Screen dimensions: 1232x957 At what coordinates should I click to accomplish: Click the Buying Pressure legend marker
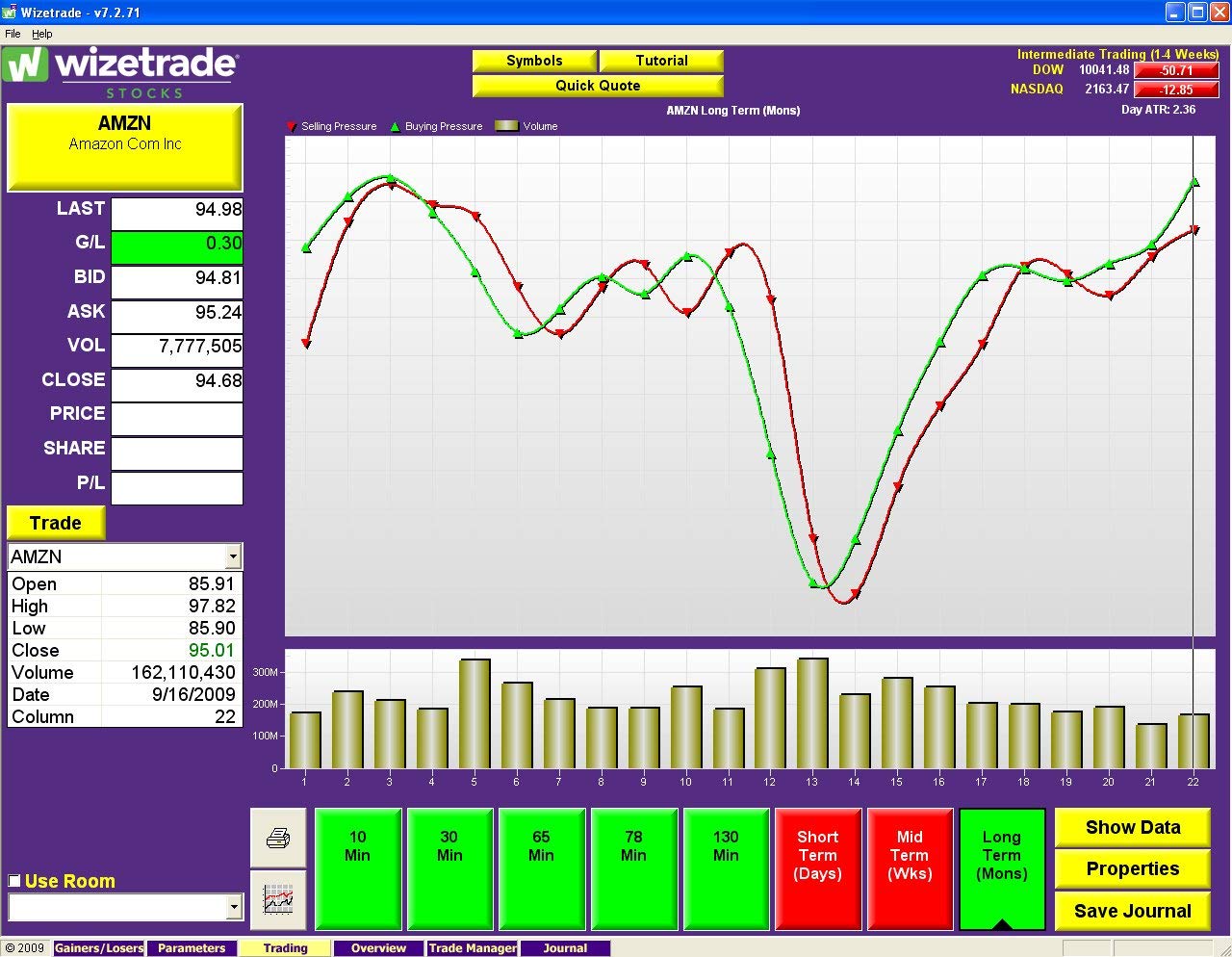point(396,126)
